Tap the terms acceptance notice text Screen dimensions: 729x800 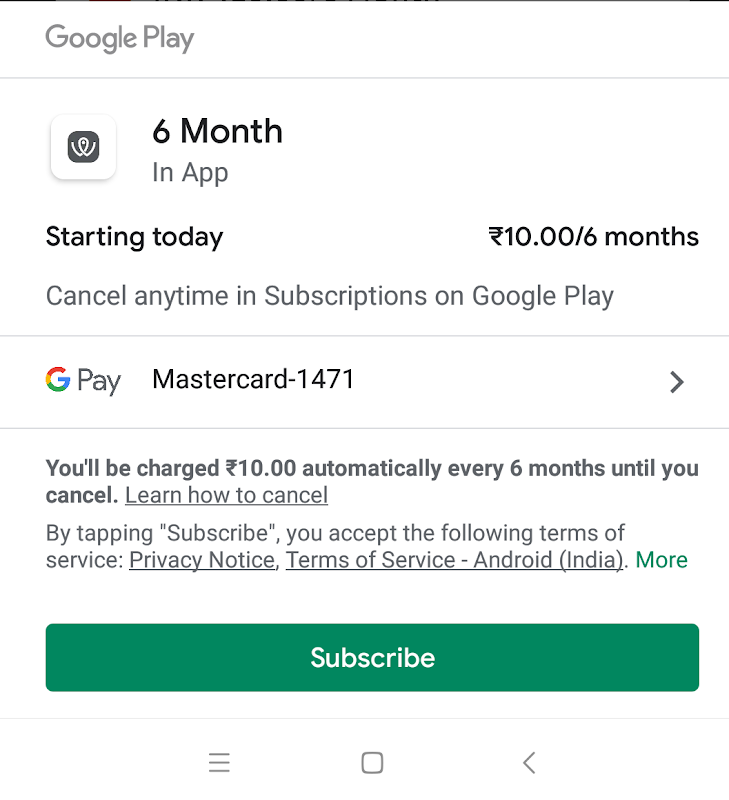click(x=335, y=533)
